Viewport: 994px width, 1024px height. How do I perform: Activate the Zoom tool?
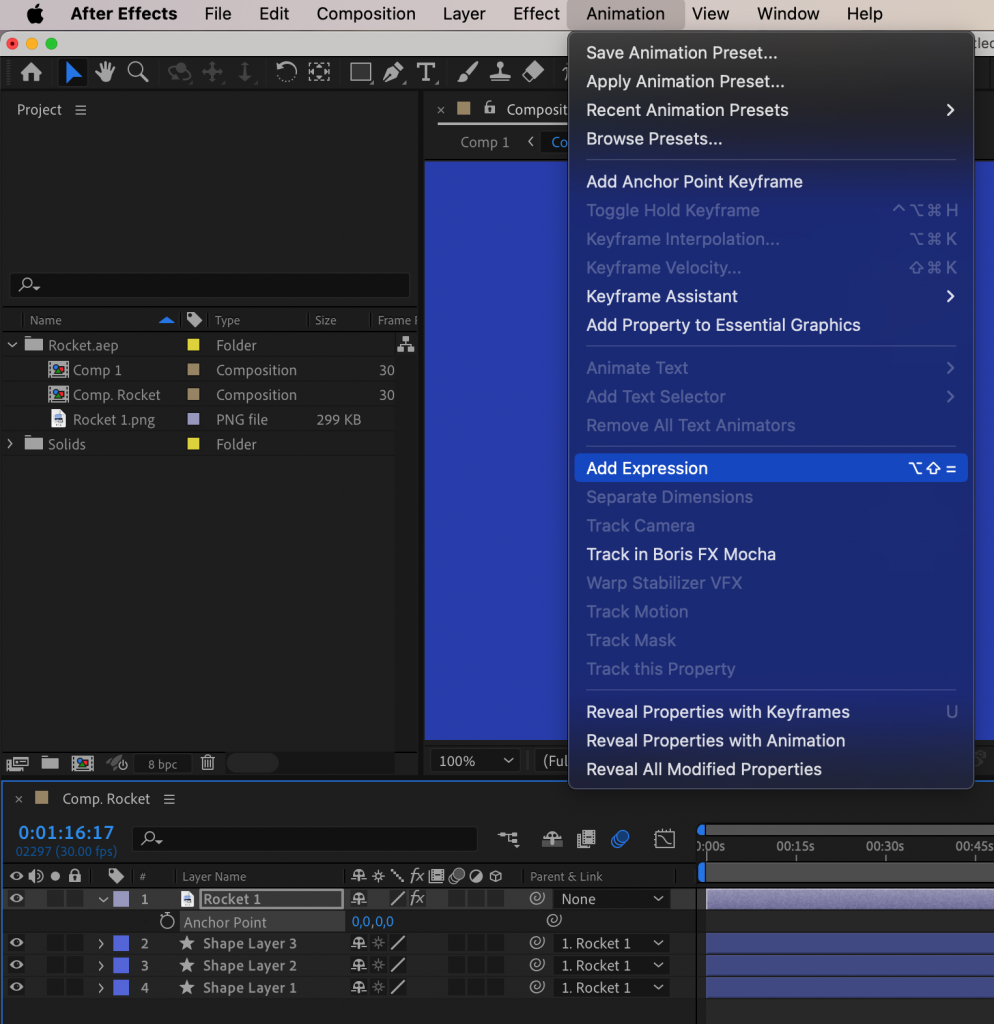coord(137,72)
